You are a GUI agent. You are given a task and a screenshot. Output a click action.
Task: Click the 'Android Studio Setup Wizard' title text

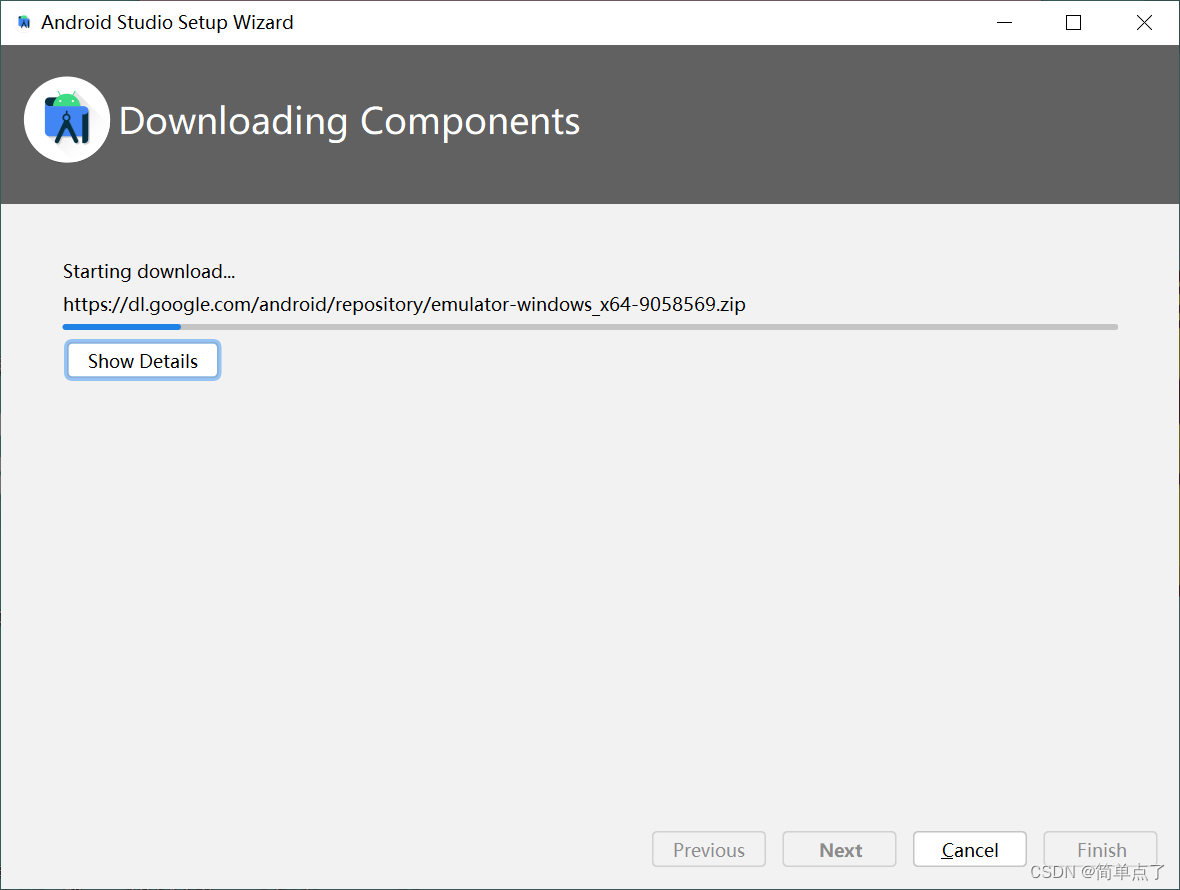pos(166,21)
